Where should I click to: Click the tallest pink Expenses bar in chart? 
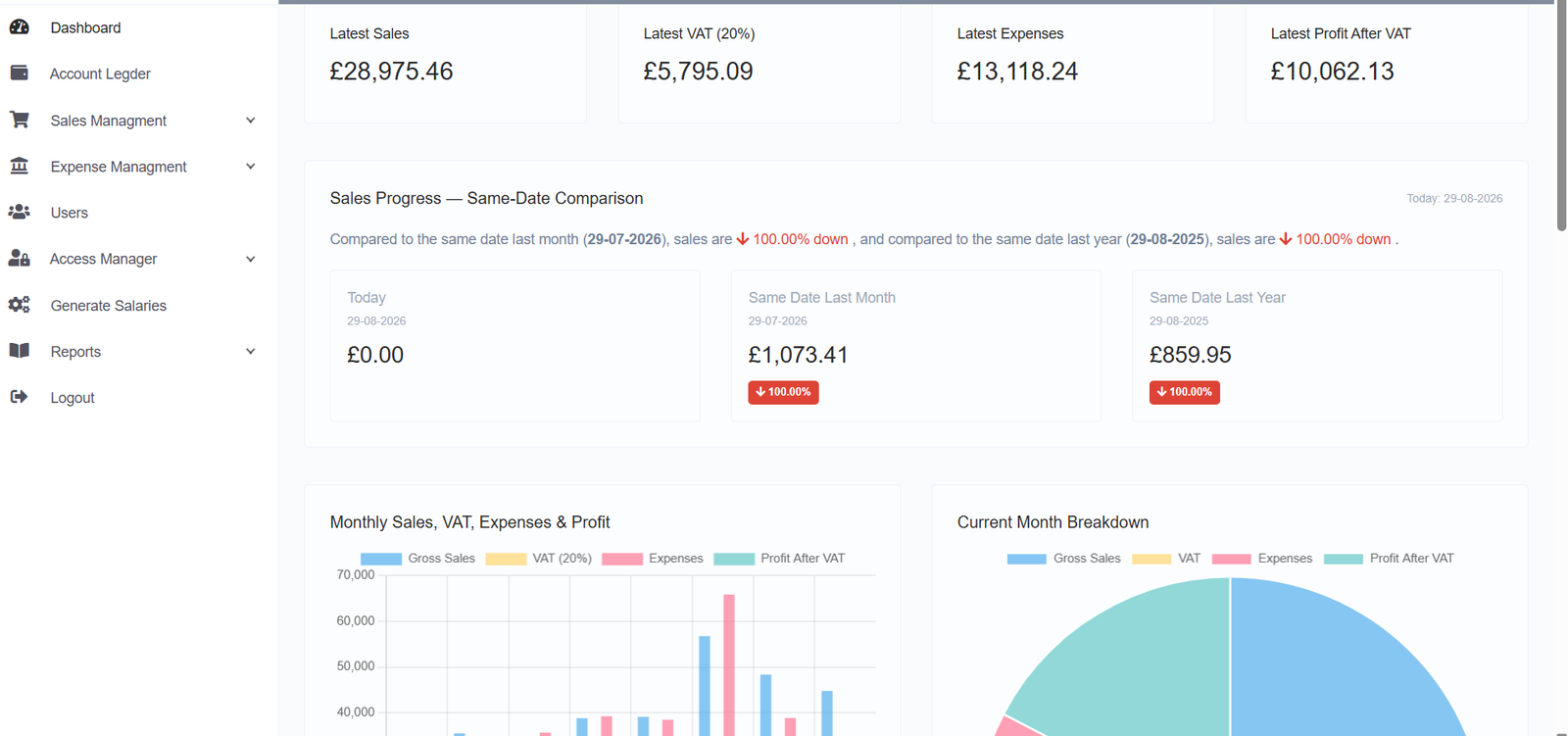pos(729,664)
